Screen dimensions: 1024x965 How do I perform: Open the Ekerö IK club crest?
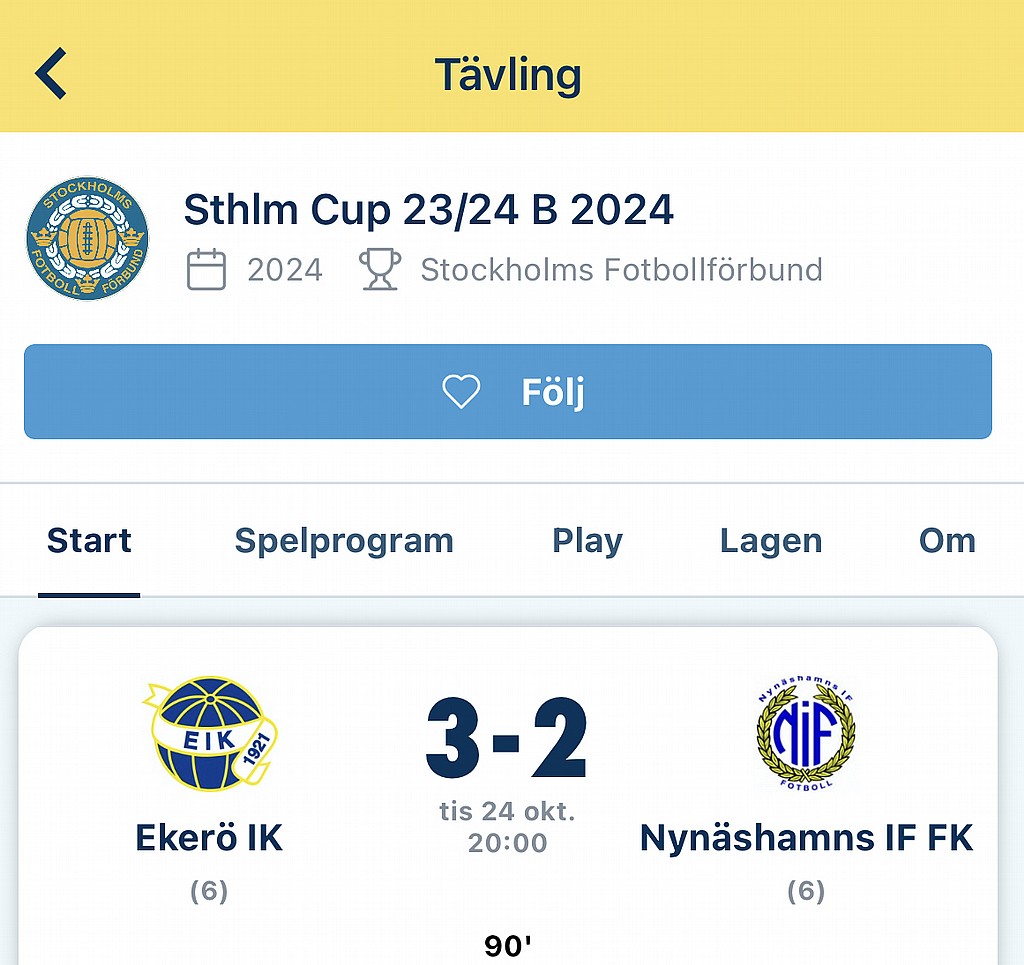(210, 734)
